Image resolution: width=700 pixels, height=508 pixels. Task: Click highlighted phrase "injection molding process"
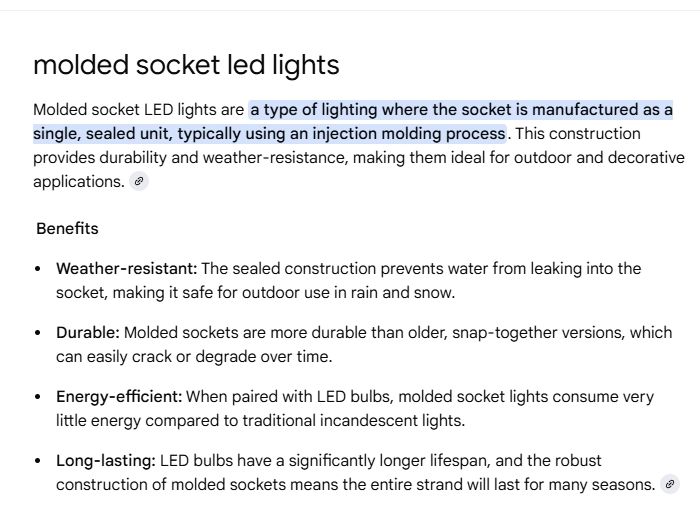click(x=408, y=133)
